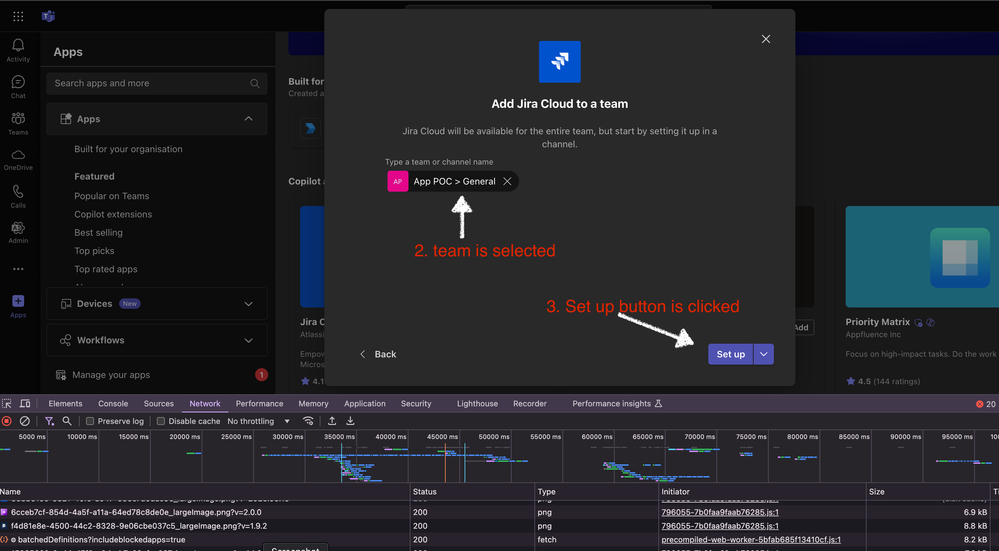Toggle the network filter funnel

[49, 421]
